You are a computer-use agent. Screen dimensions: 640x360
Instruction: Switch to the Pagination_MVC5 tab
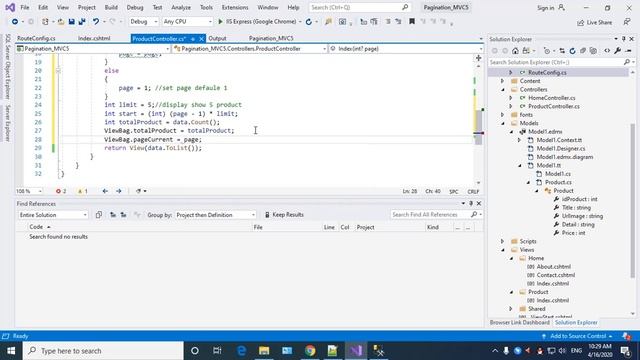pyautogui.click(x=271, y=38)
